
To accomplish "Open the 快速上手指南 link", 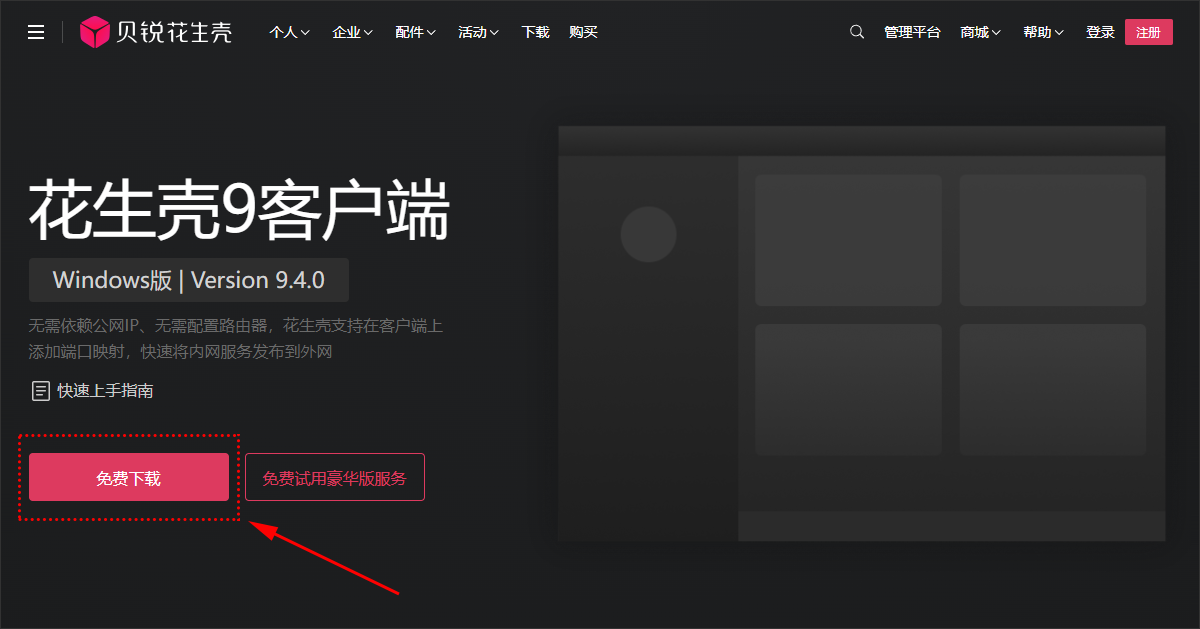I will click(105, 391).
